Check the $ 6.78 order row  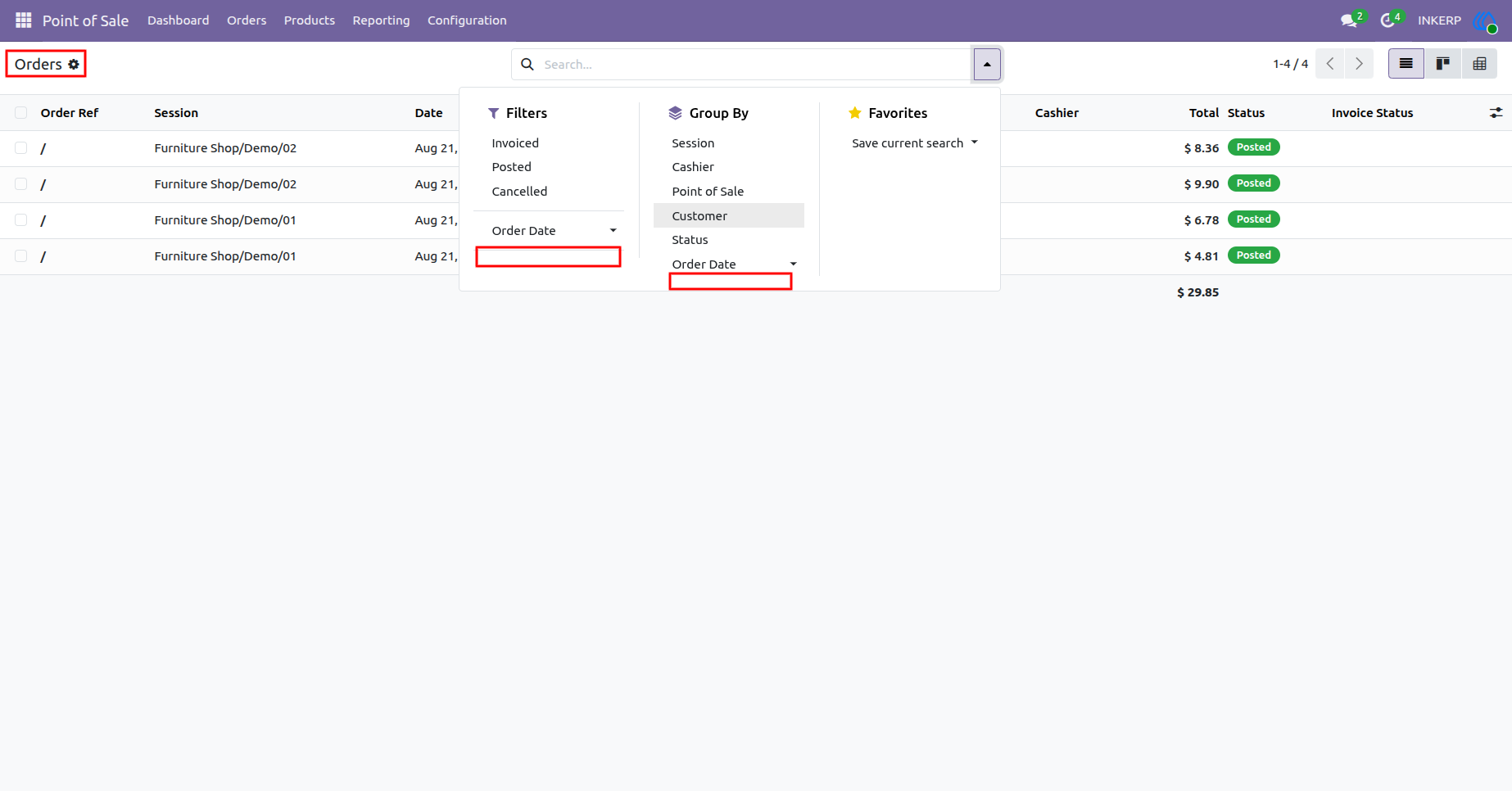(21, 220)
